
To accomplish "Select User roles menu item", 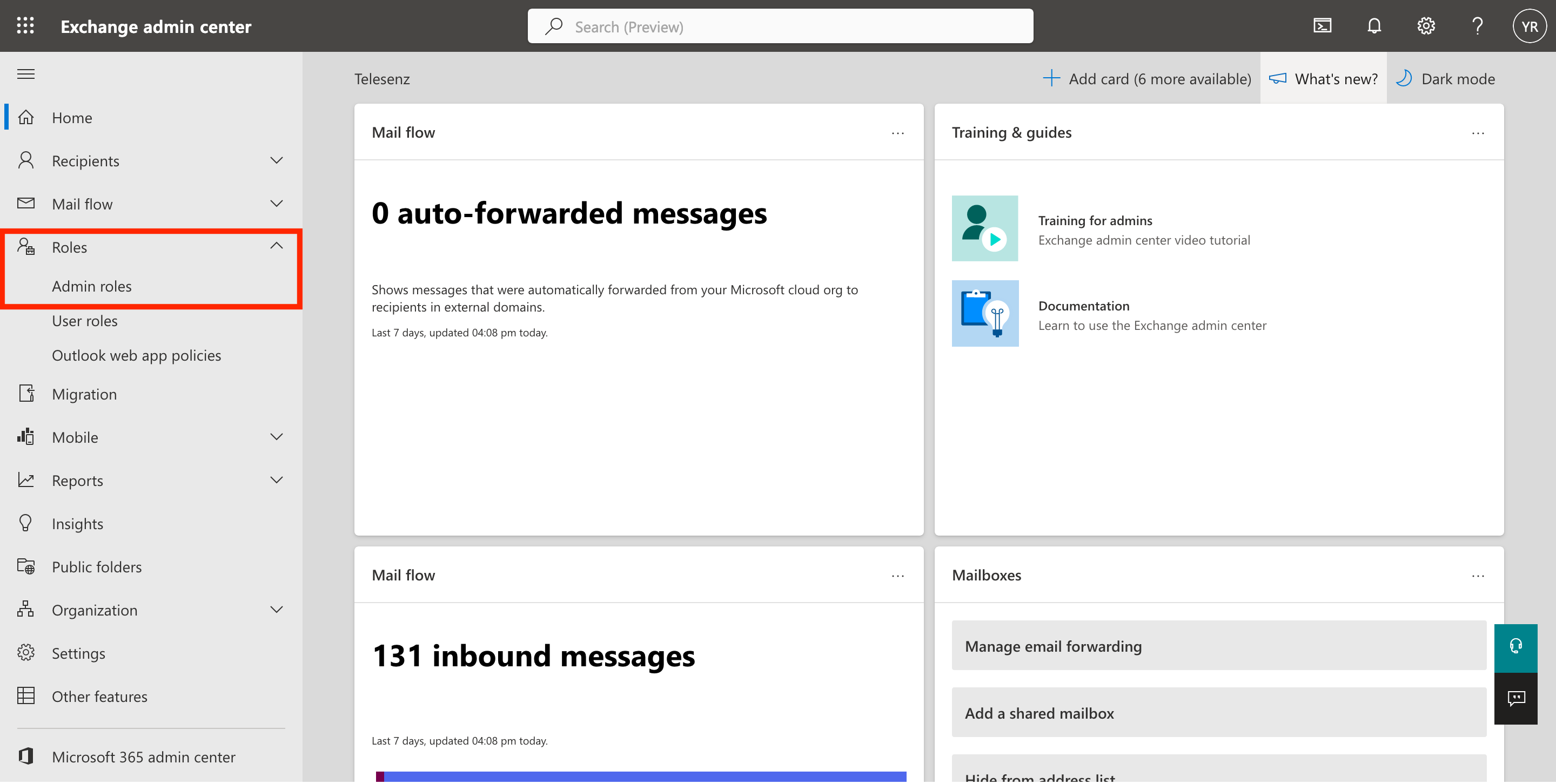I will click(x=85, y=320).
